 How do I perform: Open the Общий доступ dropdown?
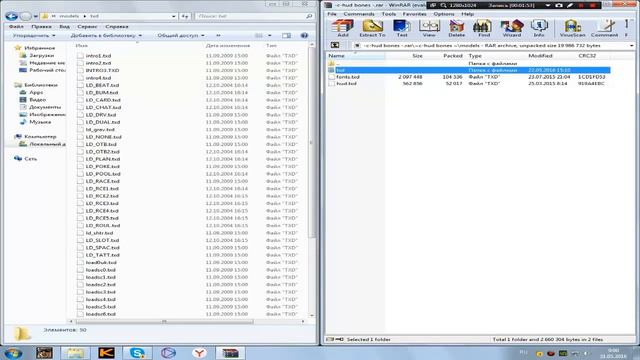(x=181, y=36)
